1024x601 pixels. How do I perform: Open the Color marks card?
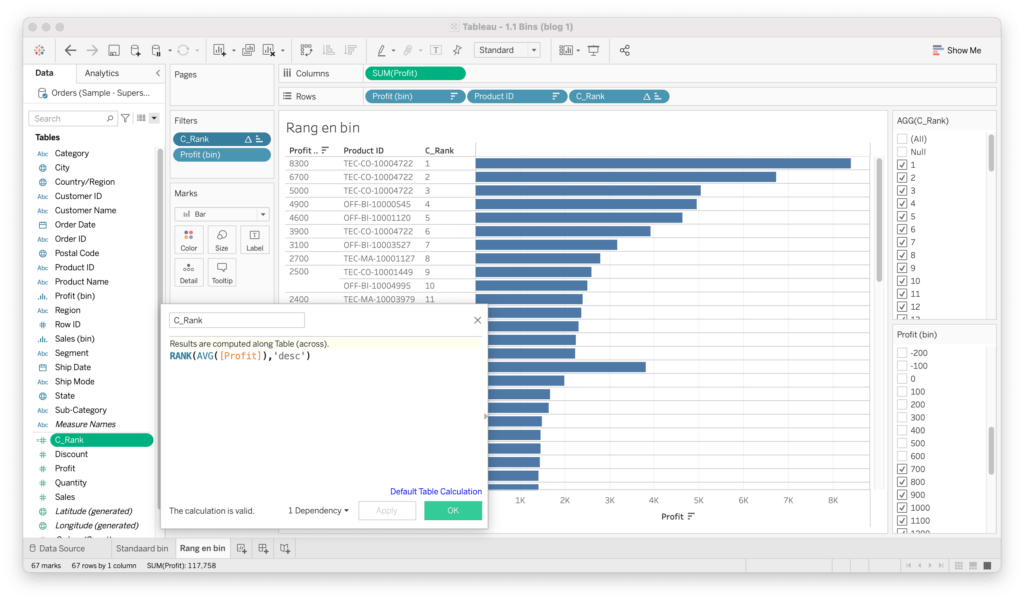tap(189, 239)
